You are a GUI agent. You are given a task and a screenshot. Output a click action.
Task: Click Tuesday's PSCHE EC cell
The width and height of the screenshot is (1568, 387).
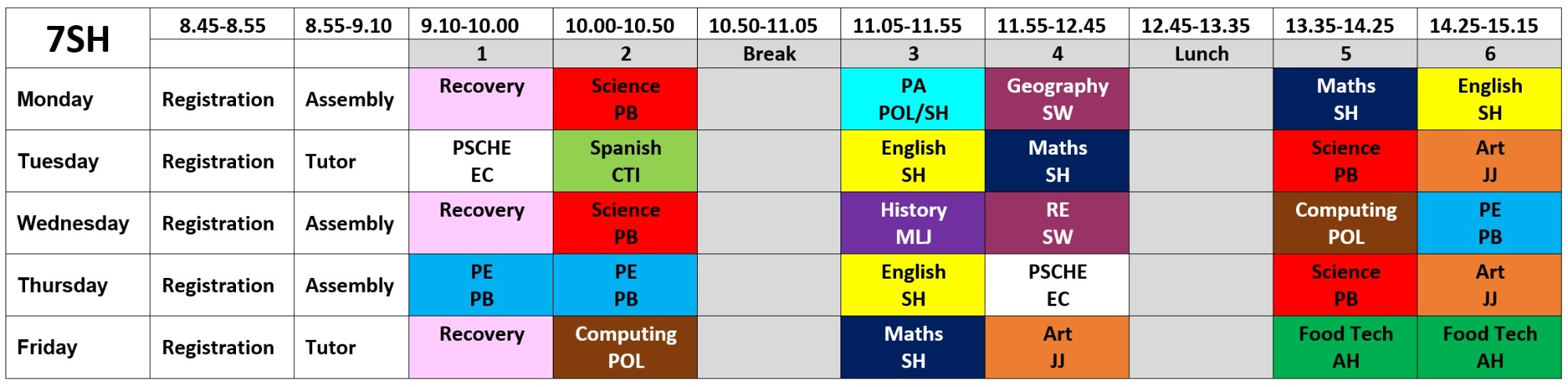[481, 161]
